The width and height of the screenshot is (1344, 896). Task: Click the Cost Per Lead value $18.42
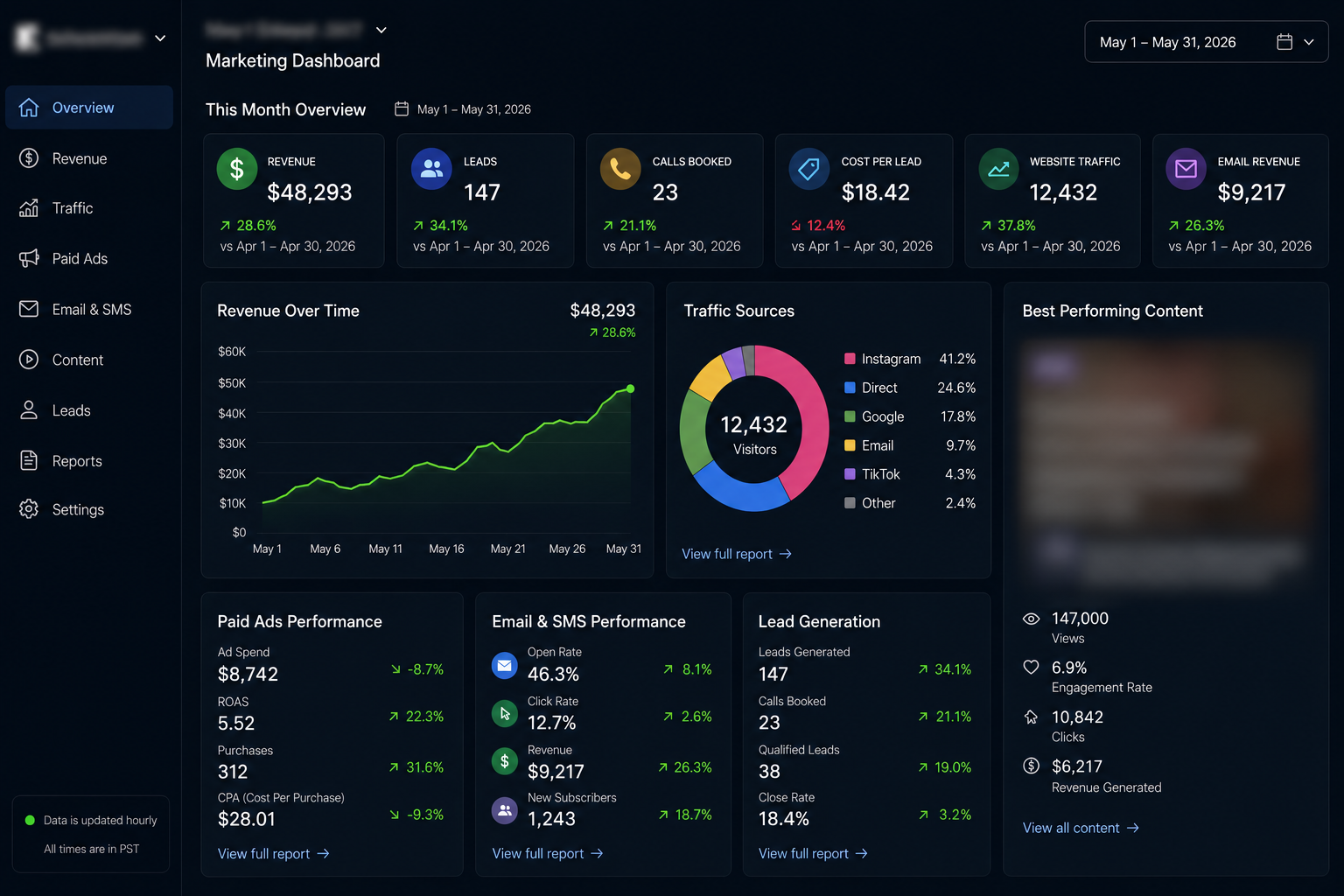(x=876, y=192)
